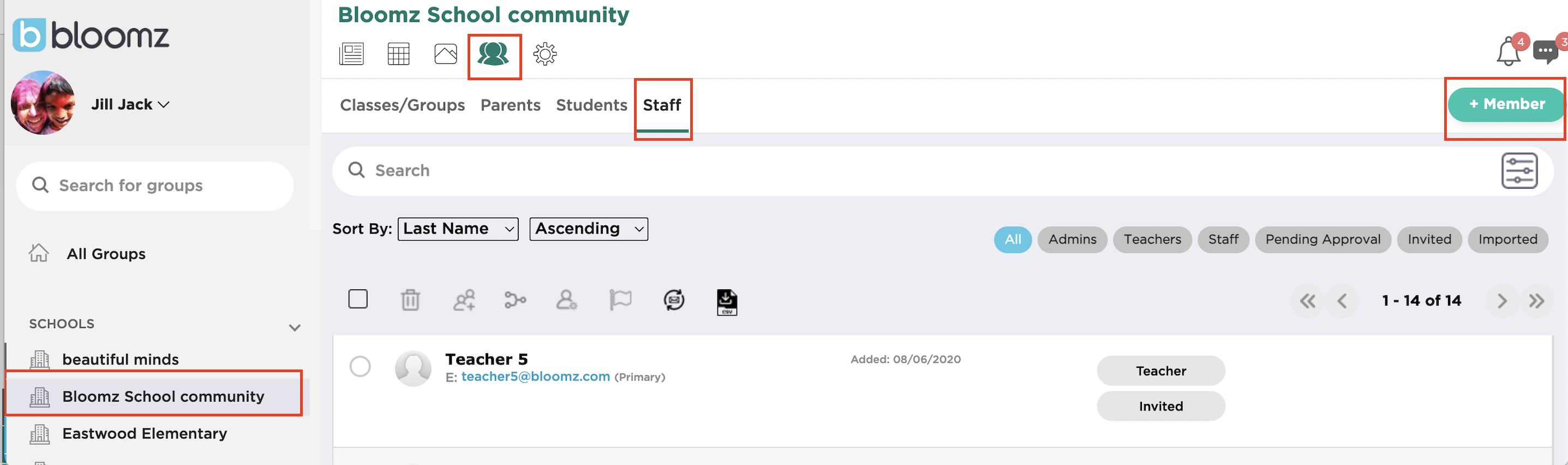Click the '1 - 14 of 14' page count
Viewport: 1568px width, 465px height.
(x=1421, y=301)
